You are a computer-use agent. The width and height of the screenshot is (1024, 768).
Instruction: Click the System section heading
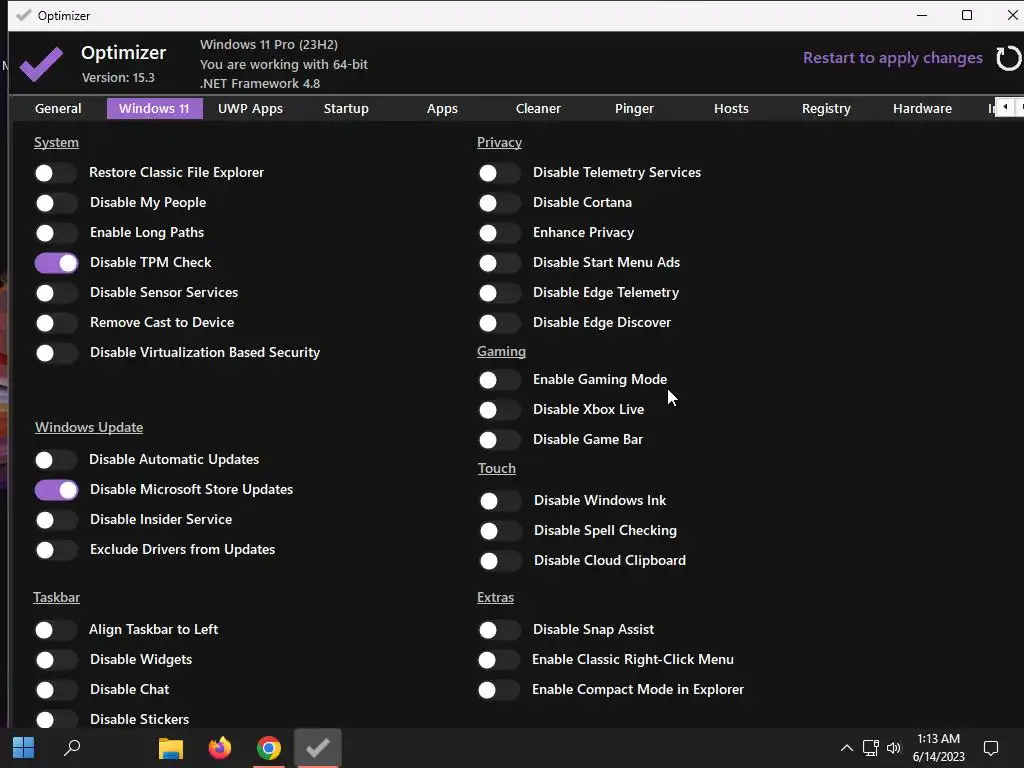click(x=56, y=142)
